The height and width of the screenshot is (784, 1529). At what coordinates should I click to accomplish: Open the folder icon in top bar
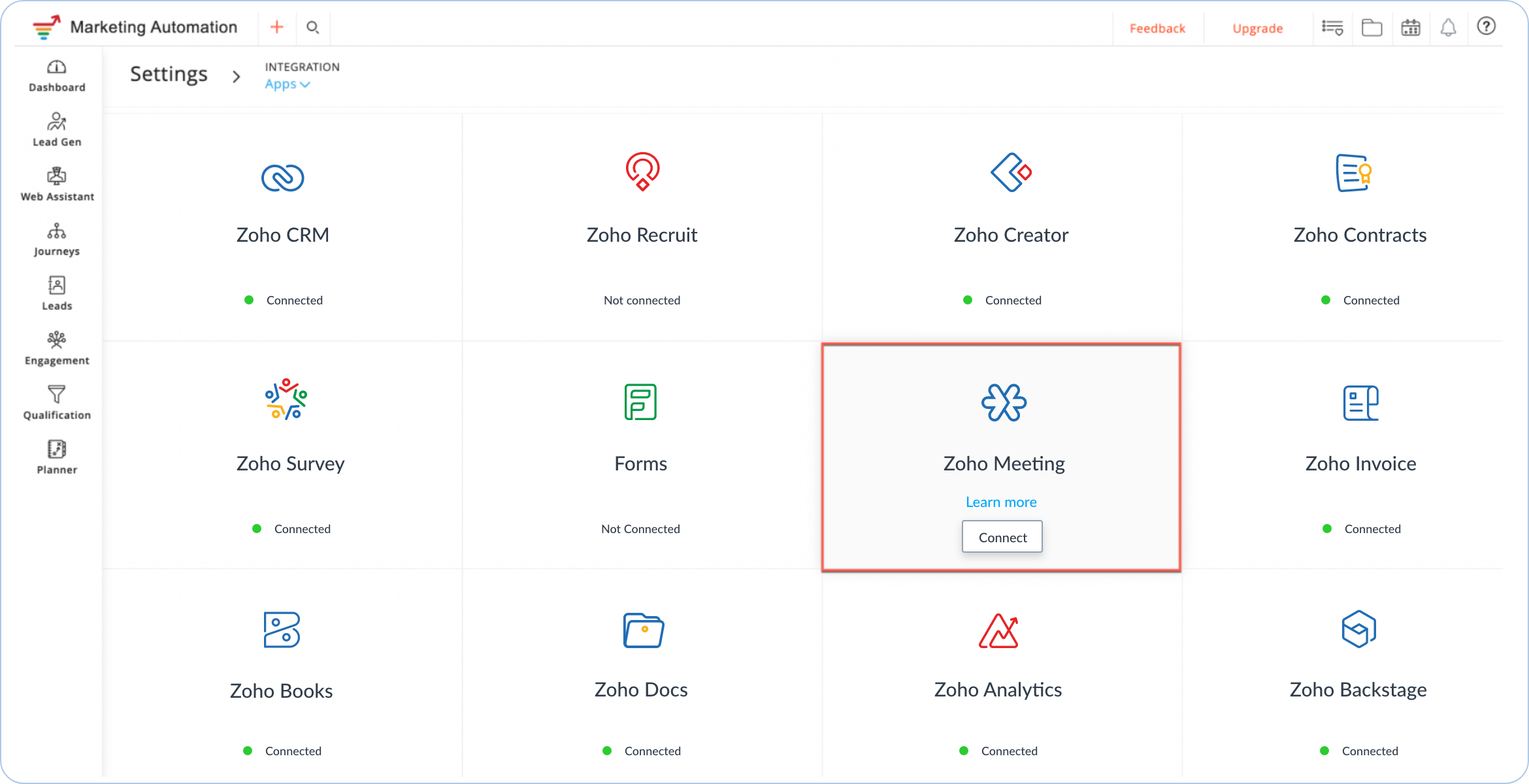click(1372, 27)
